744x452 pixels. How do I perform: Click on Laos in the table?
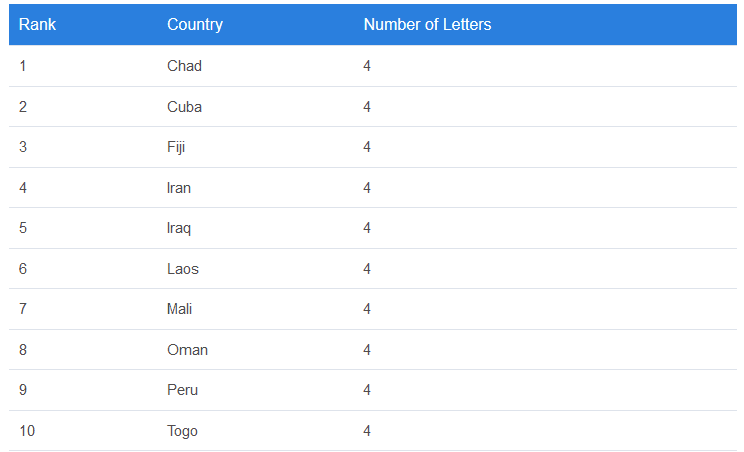pos(183,269)
